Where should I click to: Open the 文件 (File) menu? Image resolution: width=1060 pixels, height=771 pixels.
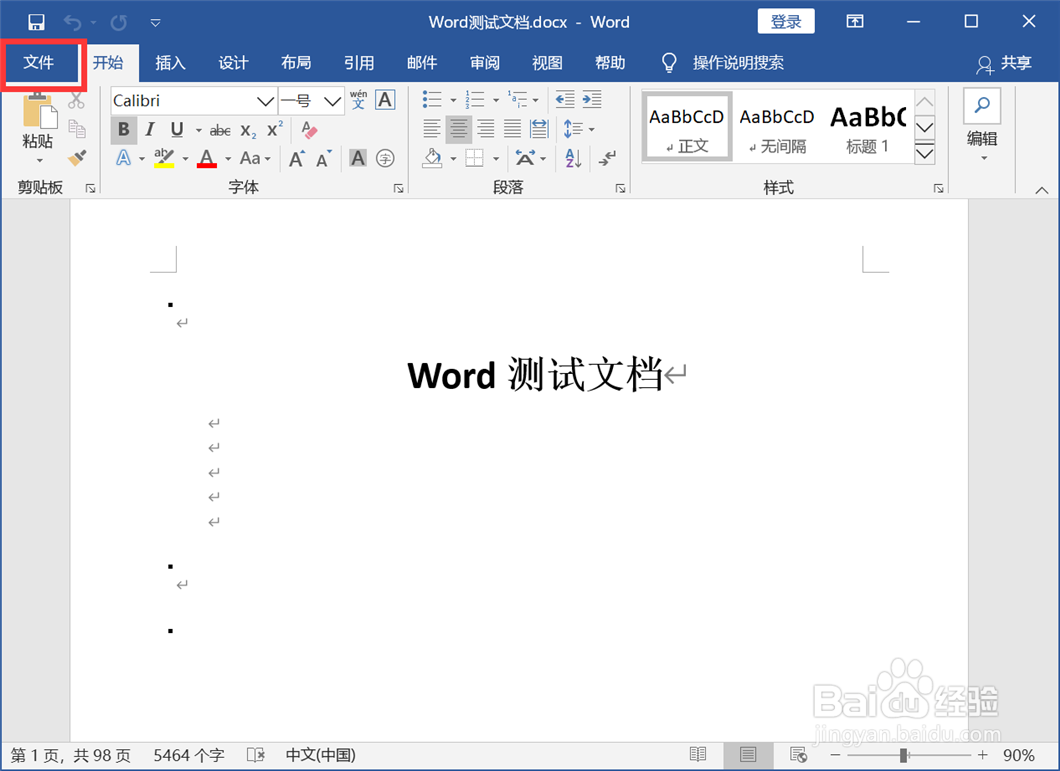point(42,62)
